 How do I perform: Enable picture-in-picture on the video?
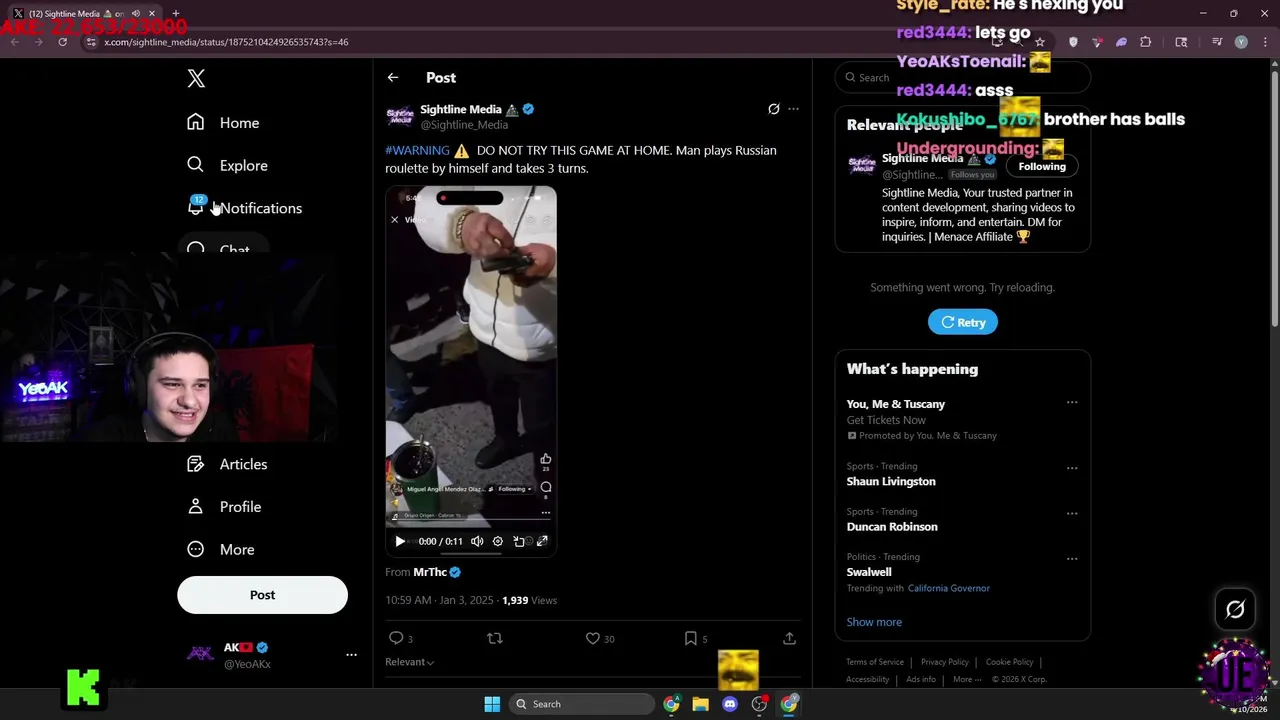[519, 541]
